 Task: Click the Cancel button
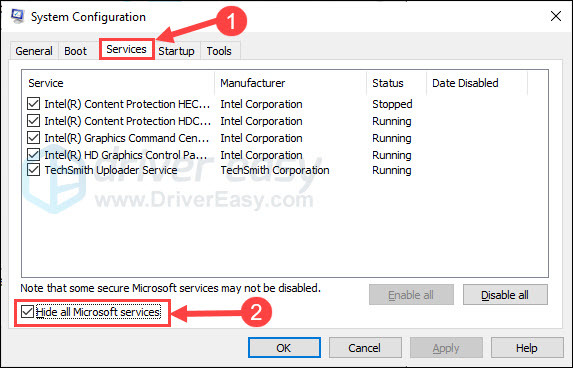(x=365, y=348)
